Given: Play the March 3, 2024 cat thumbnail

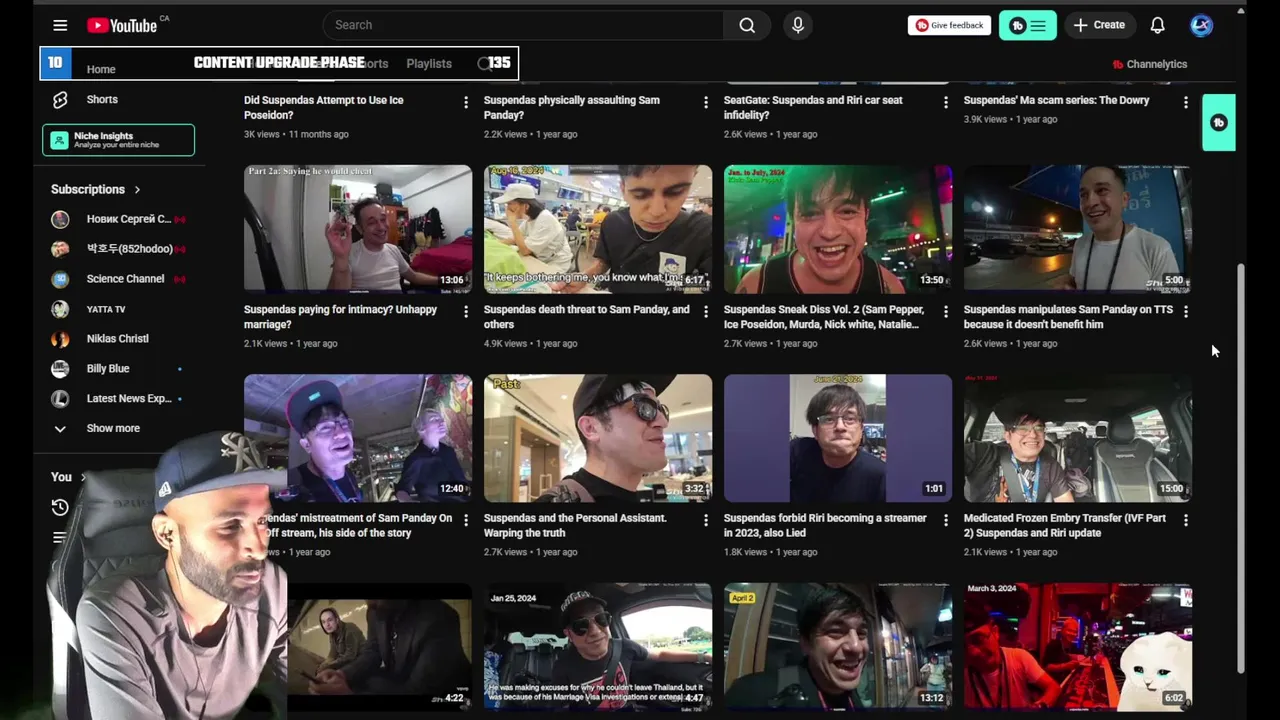Looking at the screenshot, I should coord(1078,647).
